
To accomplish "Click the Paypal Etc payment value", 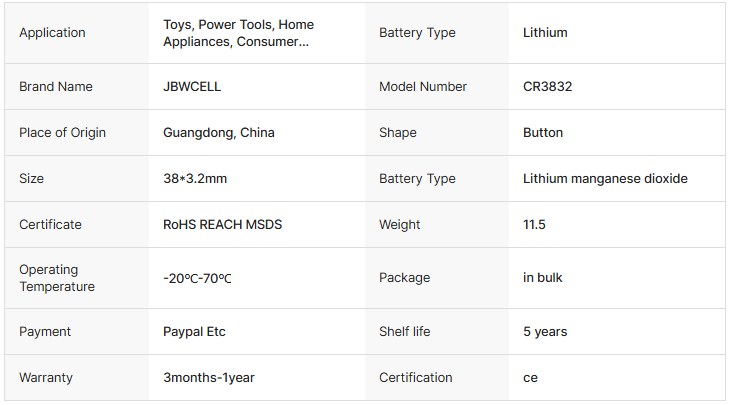I will point(194,332).
